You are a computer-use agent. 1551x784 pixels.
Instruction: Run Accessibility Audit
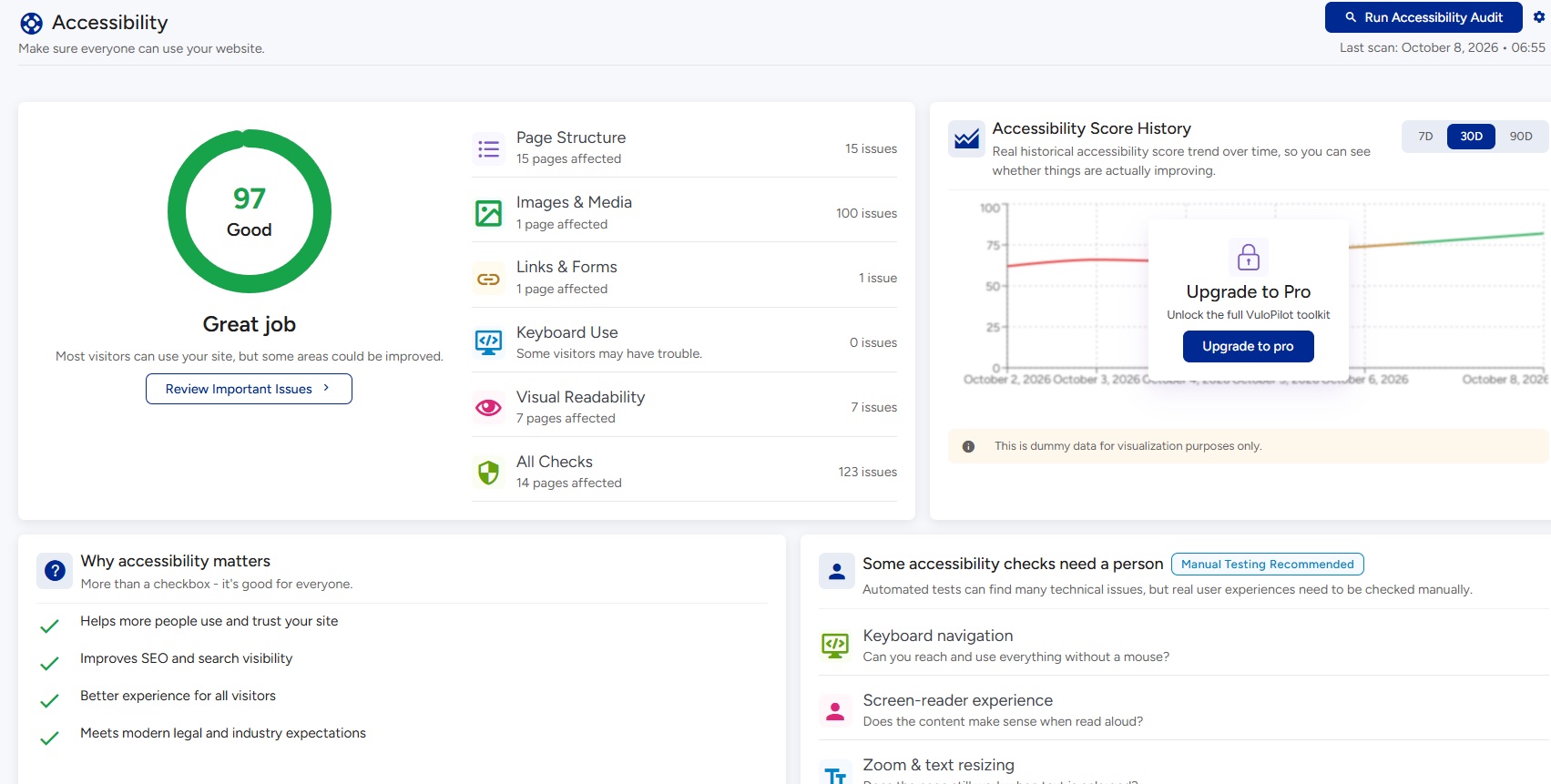tap(1423, 17)
